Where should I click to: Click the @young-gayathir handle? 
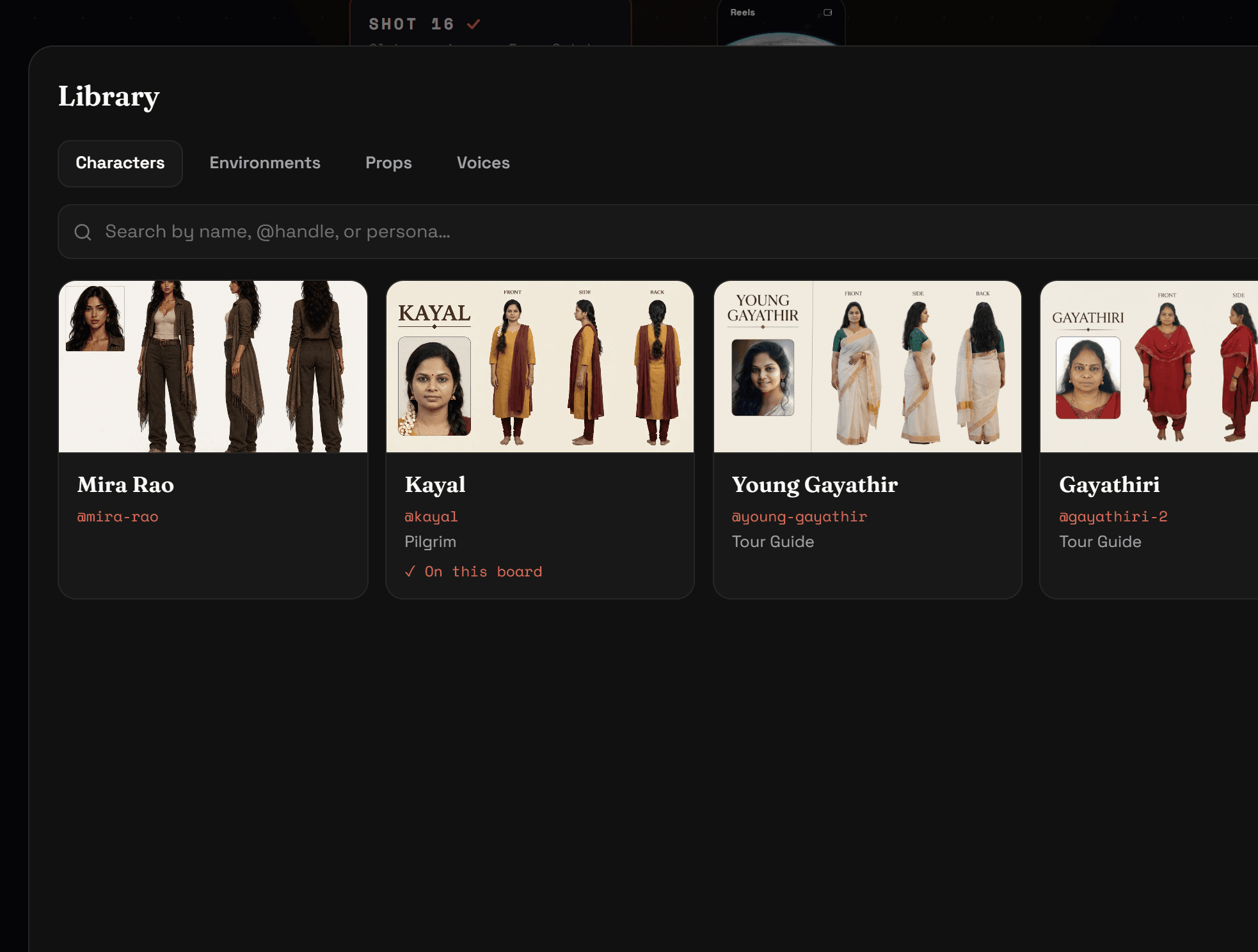coord(799,516)
